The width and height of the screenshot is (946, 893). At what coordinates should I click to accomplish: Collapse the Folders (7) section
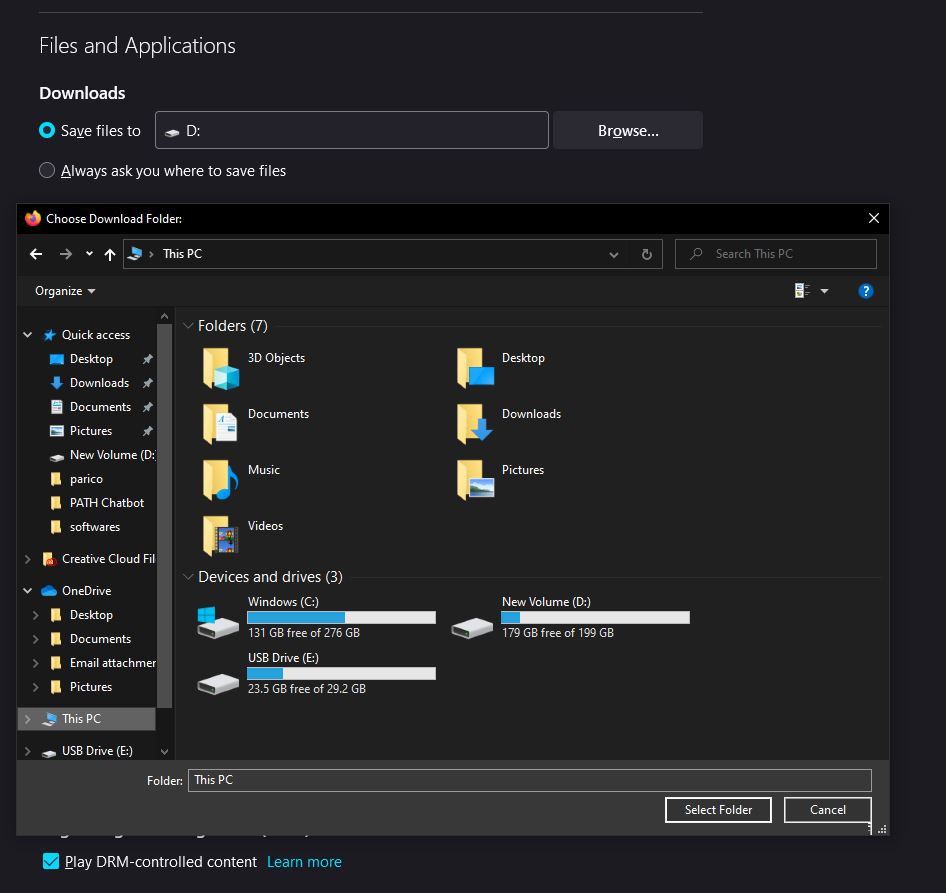coord(188,325)
